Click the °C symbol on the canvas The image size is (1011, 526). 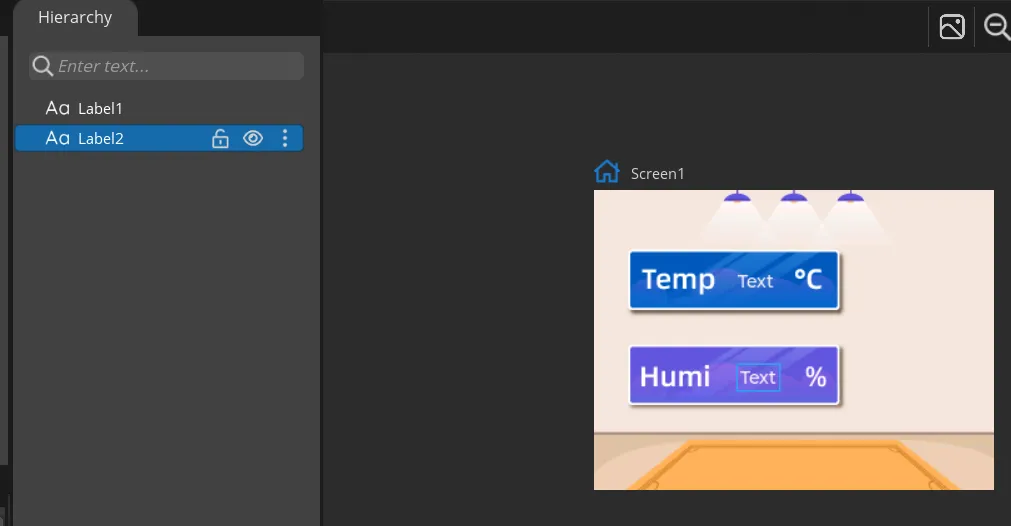[x=807, y=279]
